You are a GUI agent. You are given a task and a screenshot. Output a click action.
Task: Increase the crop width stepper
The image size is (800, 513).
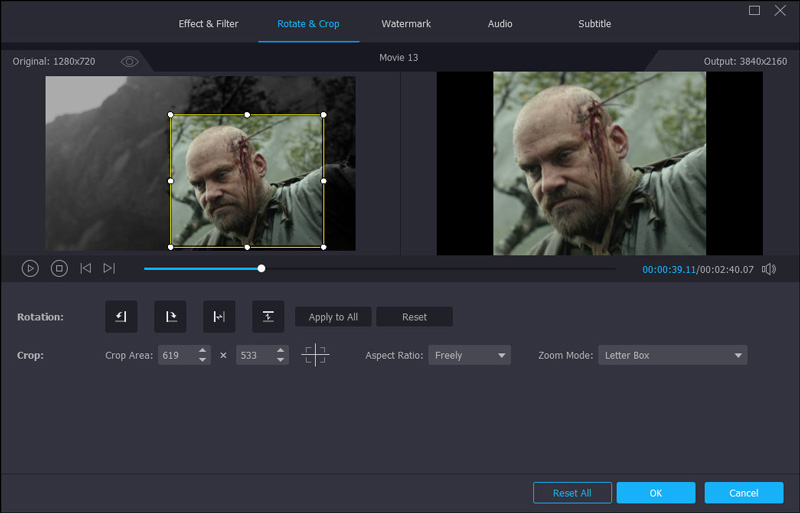coord(203,350)
